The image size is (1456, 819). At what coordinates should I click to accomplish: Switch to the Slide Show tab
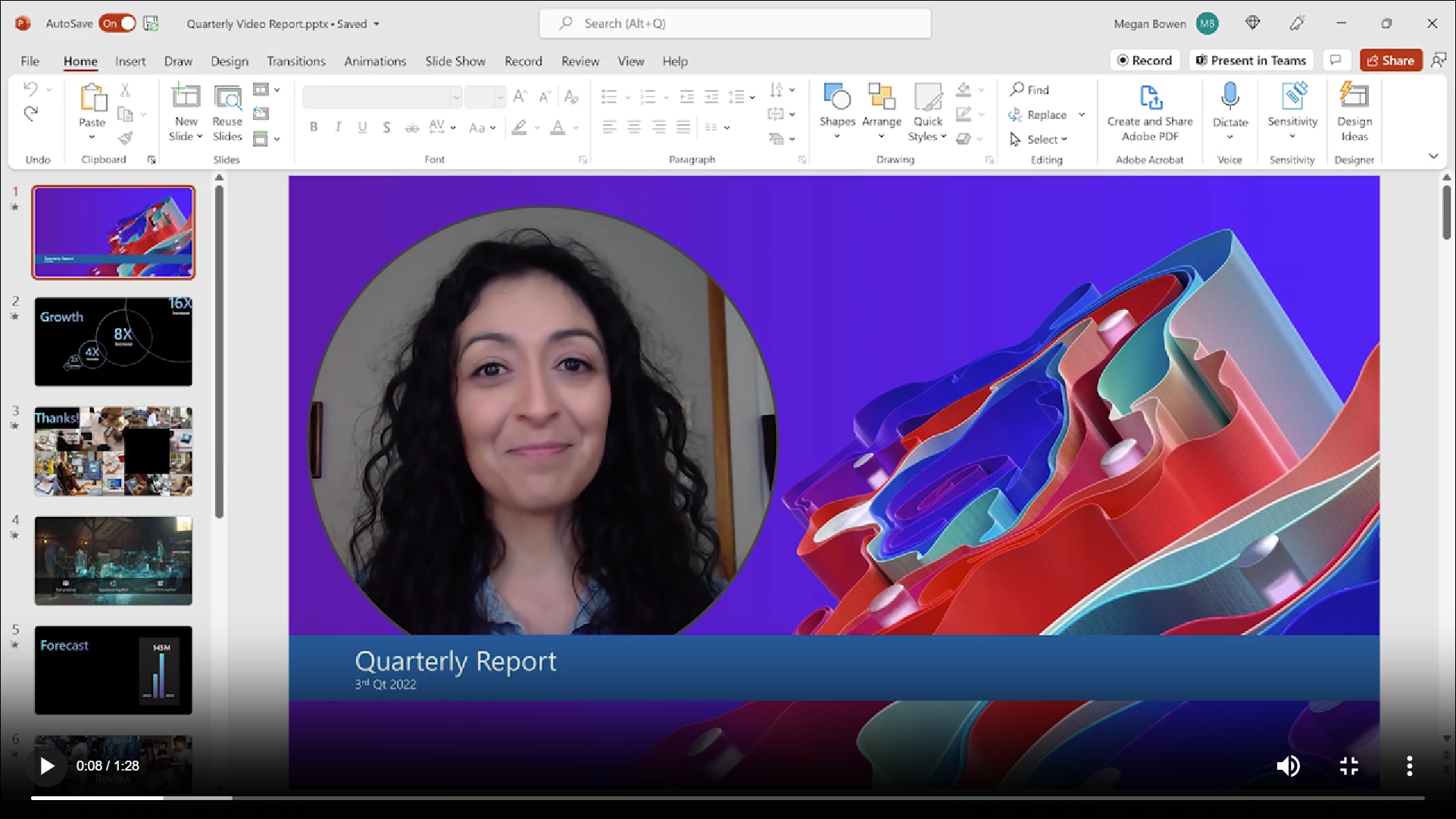pos(455,61)
